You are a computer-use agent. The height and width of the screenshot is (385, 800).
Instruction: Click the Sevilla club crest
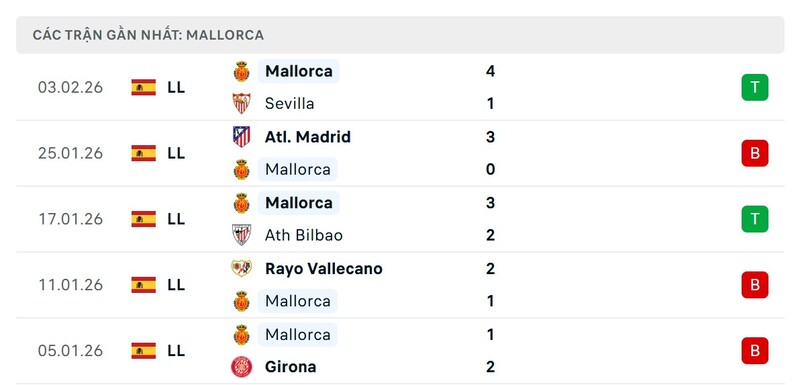click(x=241, y=104)
